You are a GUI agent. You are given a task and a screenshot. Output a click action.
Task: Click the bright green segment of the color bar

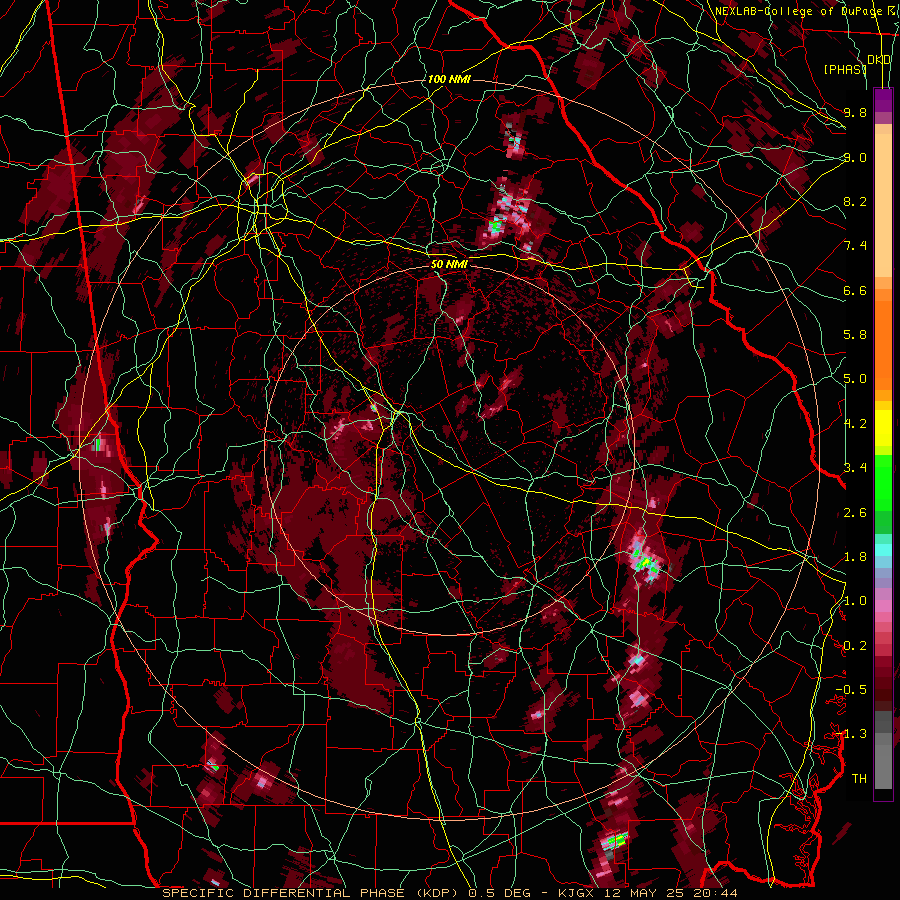[883, 482]
